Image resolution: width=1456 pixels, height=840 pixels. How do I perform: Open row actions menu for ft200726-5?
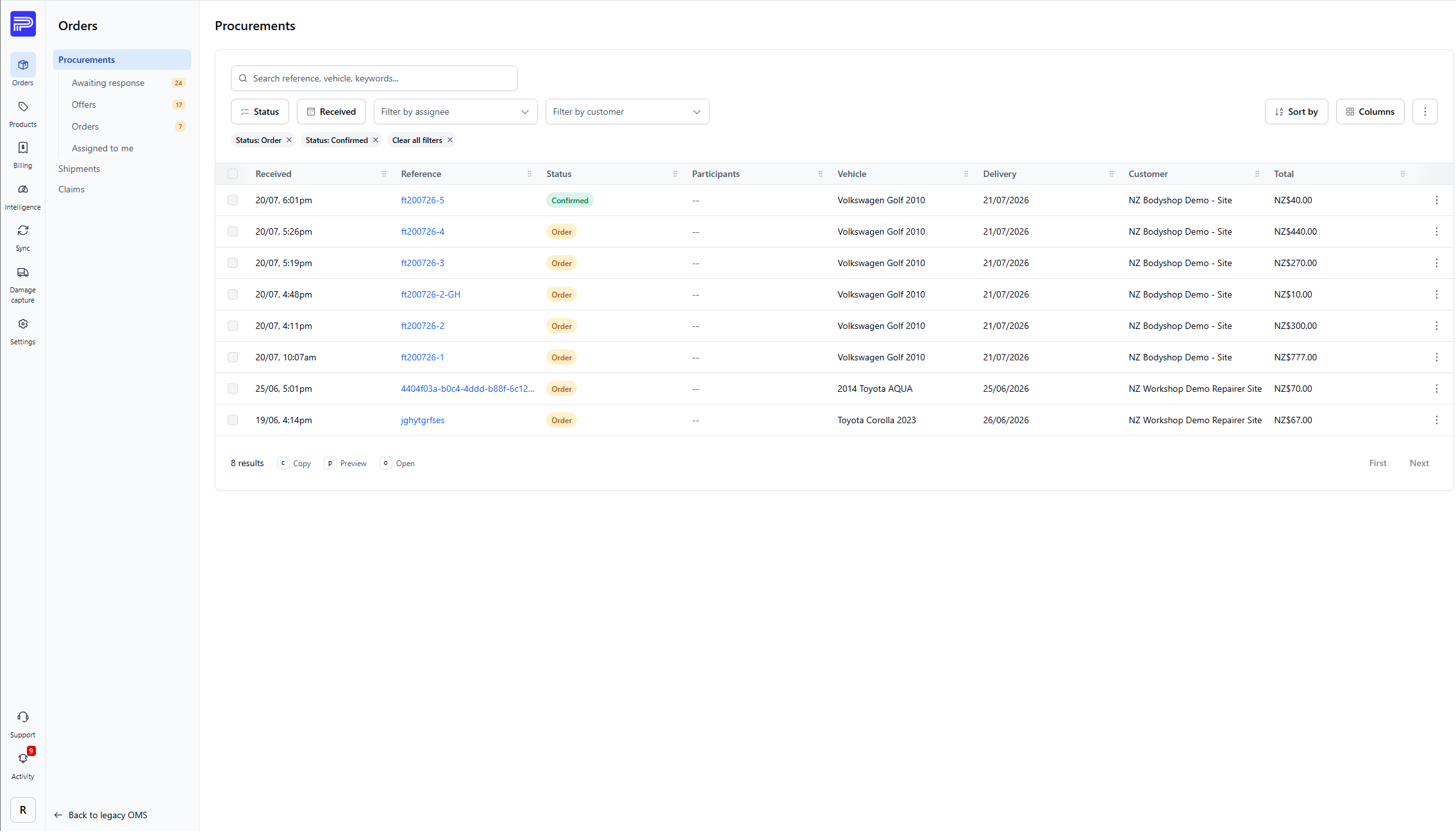coord(1437,200)
